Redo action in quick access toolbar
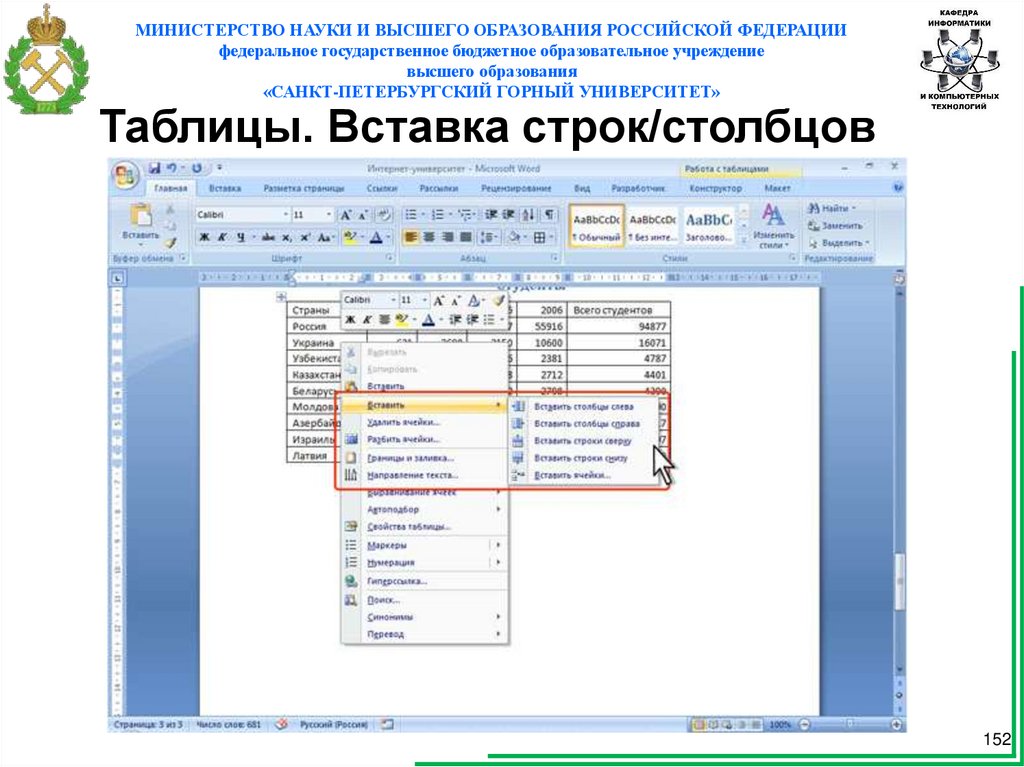 point(197,169)
